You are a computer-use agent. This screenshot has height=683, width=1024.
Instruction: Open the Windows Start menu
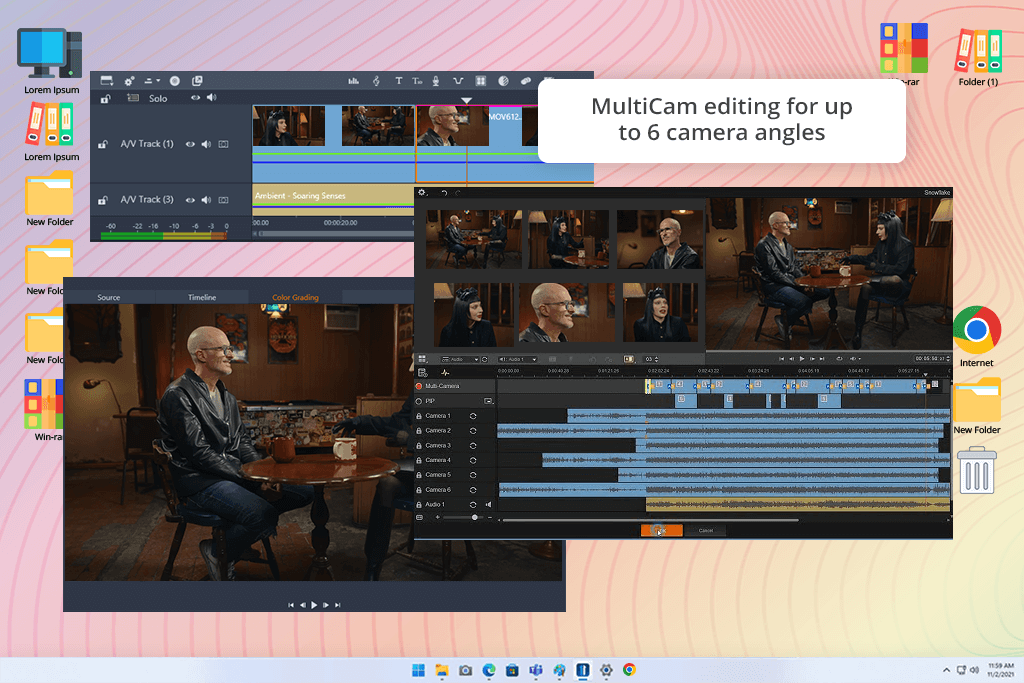coord(419,670)
